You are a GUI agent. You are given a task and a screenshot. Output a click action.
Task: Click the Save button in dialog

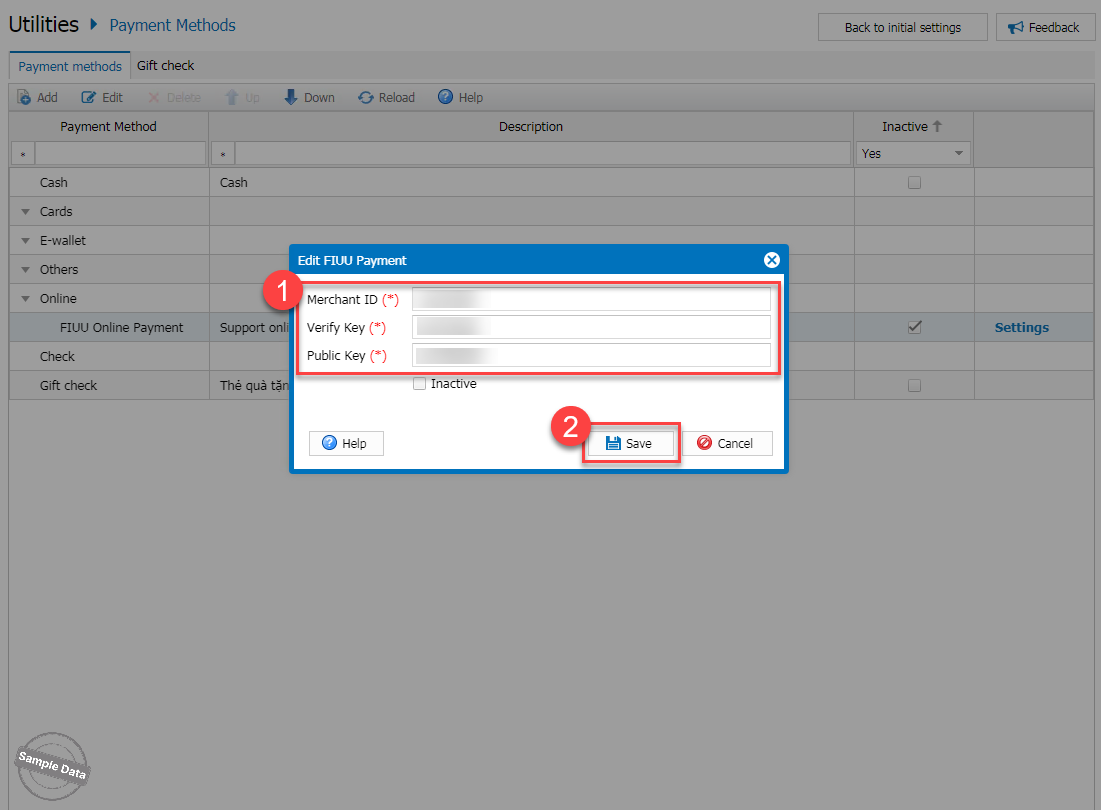tap(630, 443)
